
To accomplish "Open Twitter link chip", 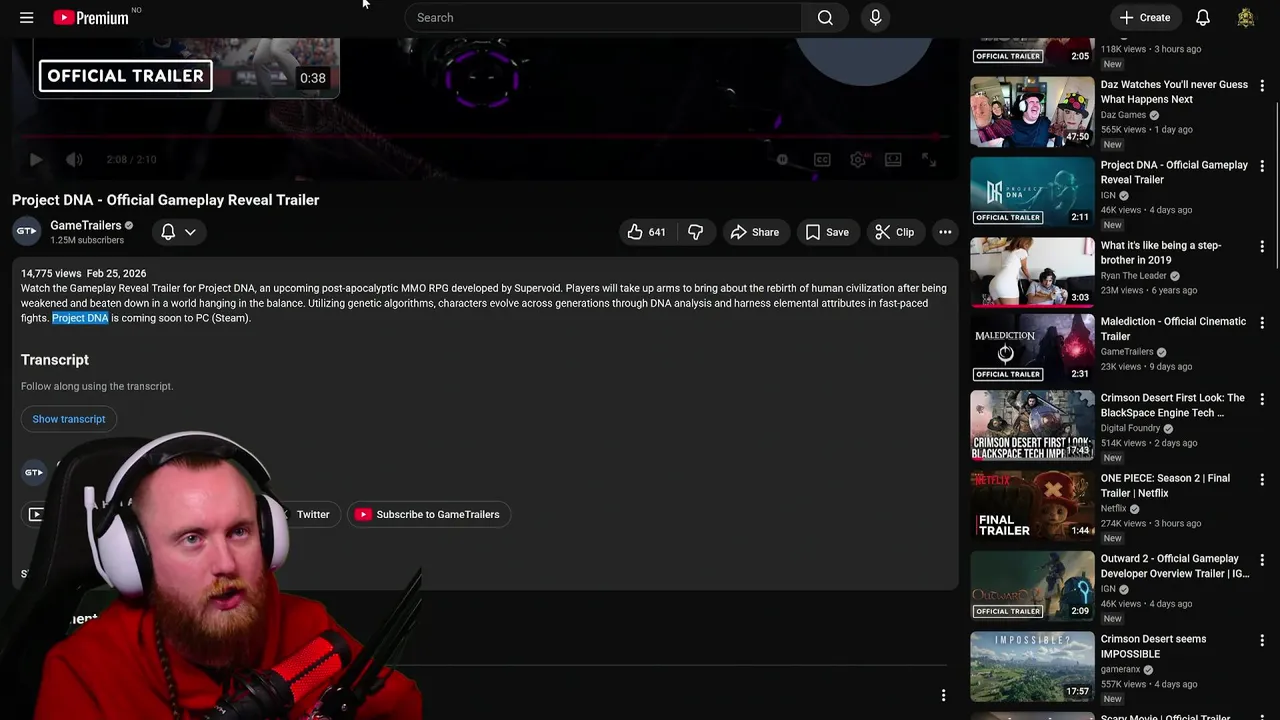I will point(312,514).
